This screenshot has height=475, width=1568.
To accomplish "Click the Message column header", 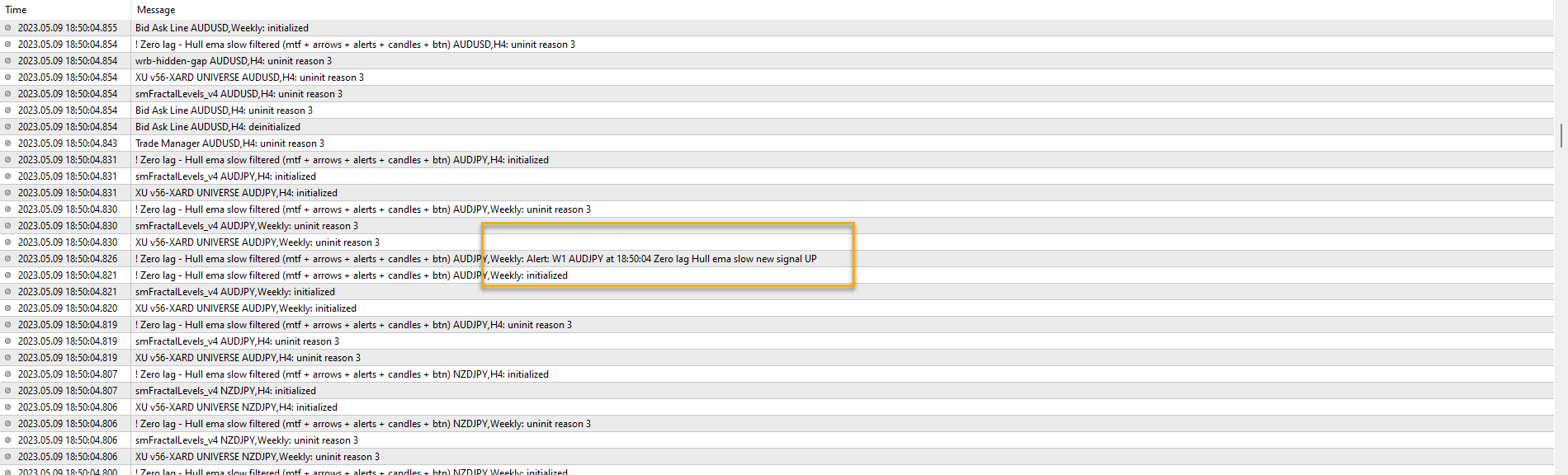I will [x=156, y=10].
